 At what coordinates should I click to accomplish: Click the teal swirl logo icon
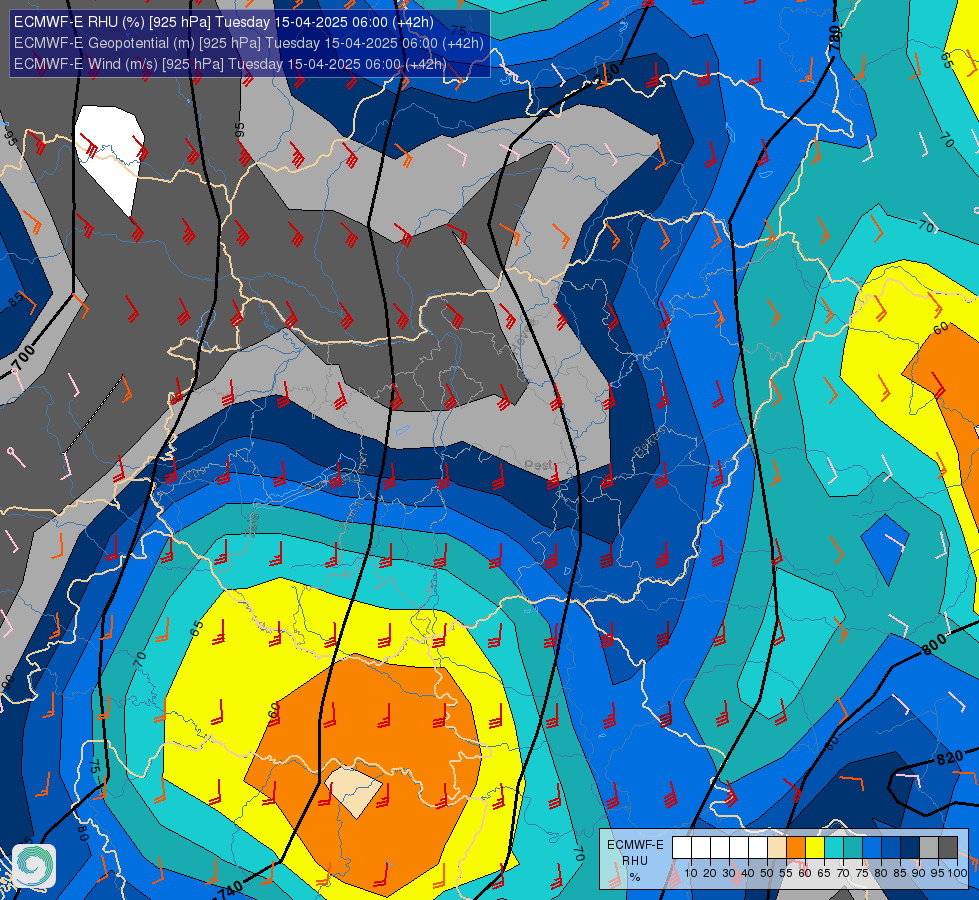(x=34, y=866)
